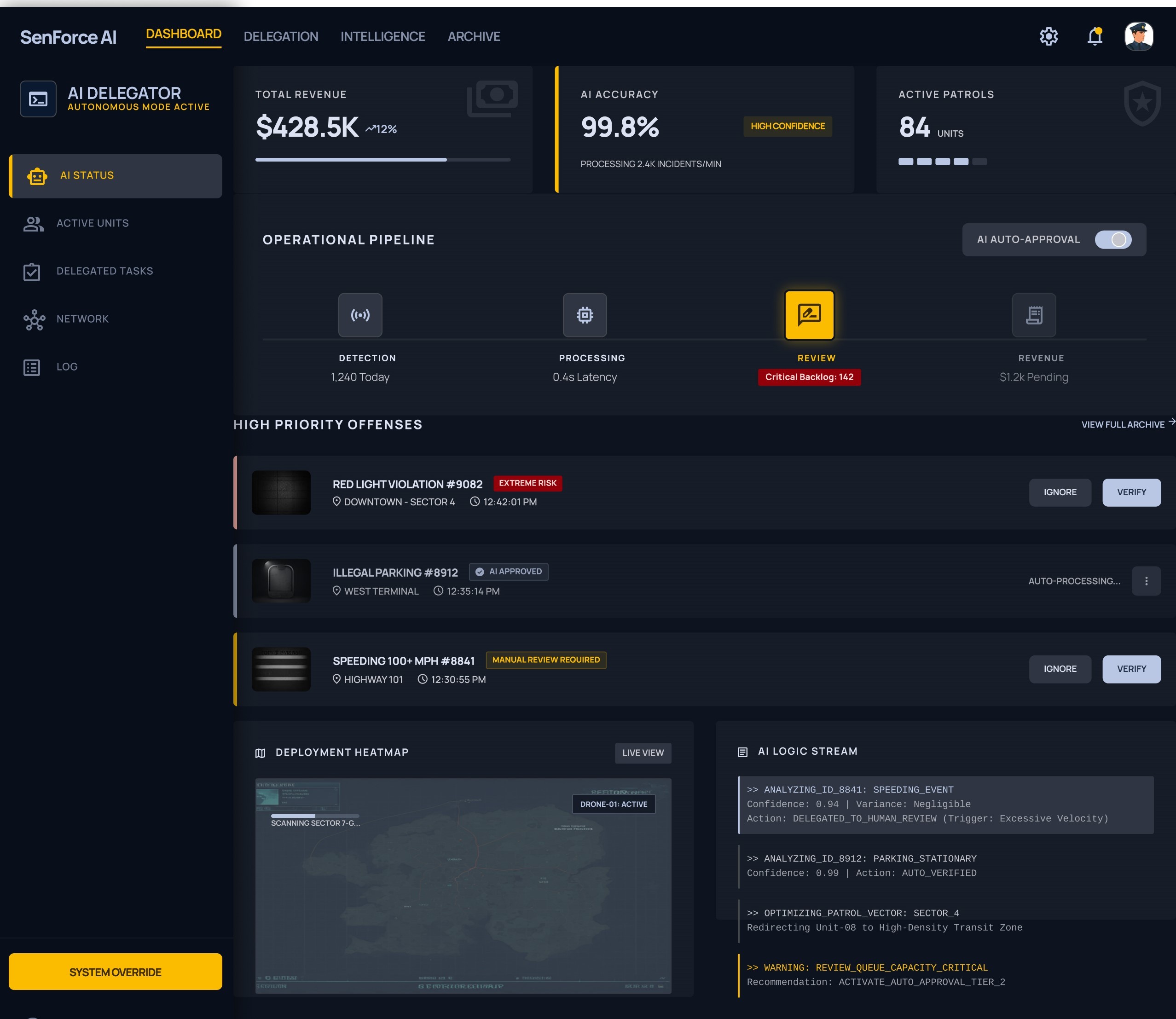This screenshot has height=1019, width=1176.
Task: Click the Total Revenue progress bar
Action: point(382,160)
